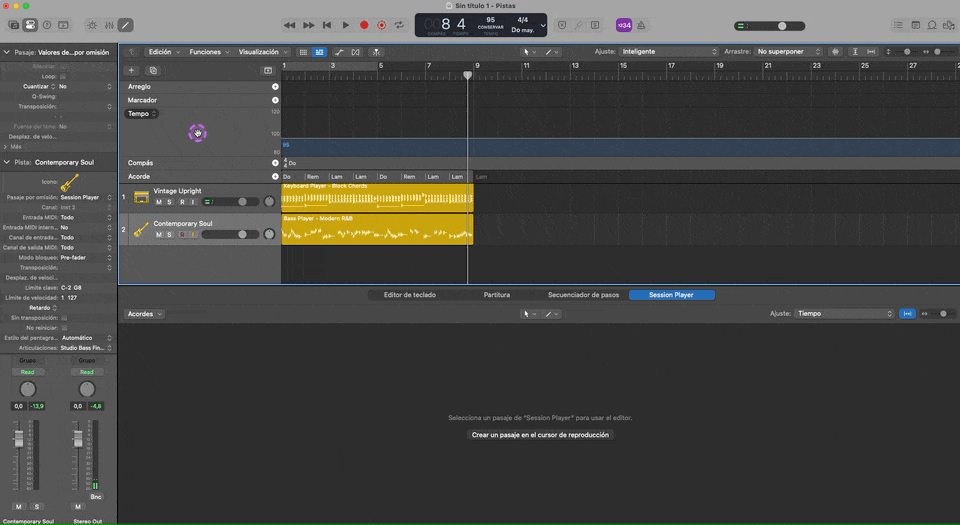
Task: Start playback with the Play button
Action: click(345, 25)
